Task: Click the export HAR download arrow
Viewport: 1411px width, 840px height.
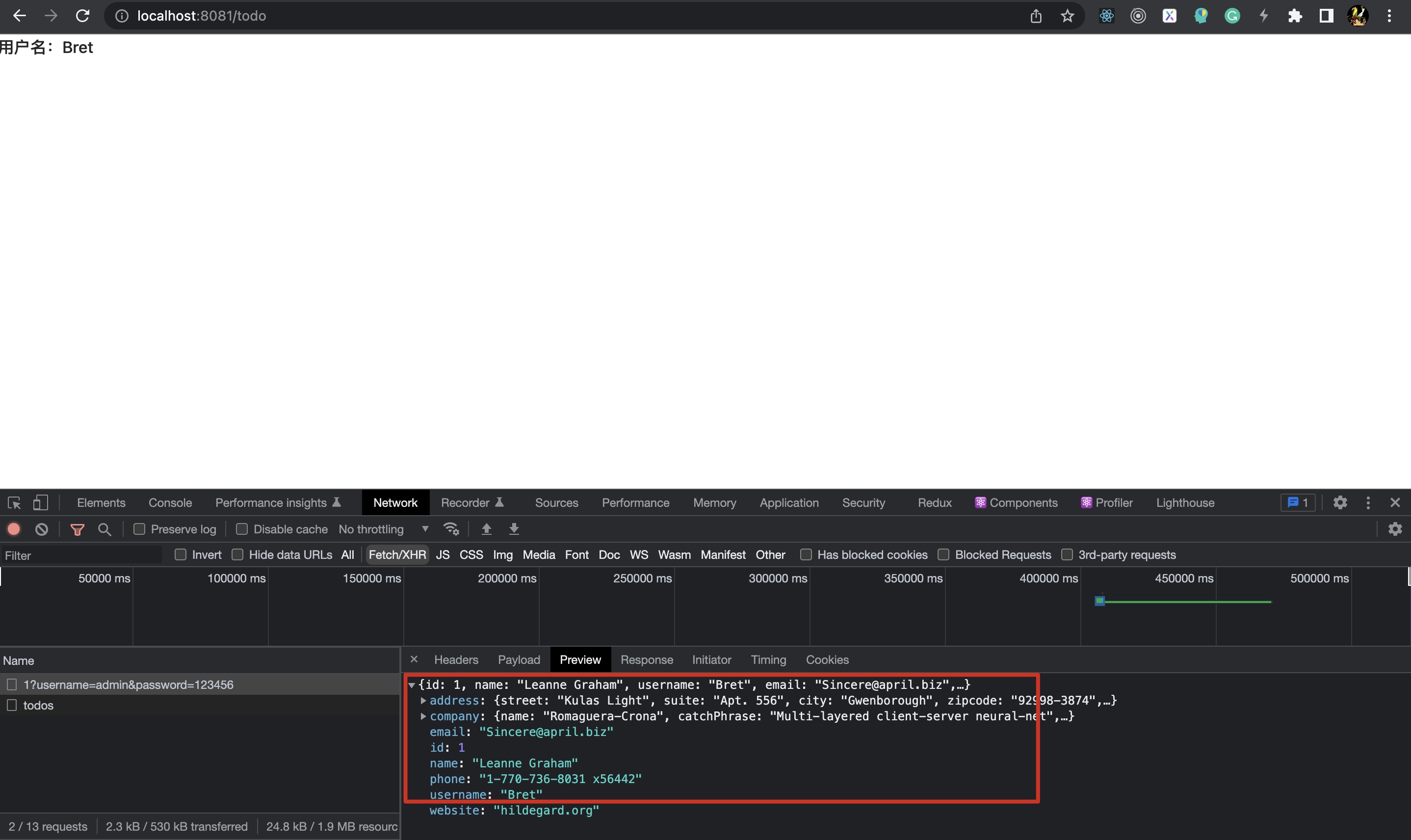Action: click(x=514, y=529)
